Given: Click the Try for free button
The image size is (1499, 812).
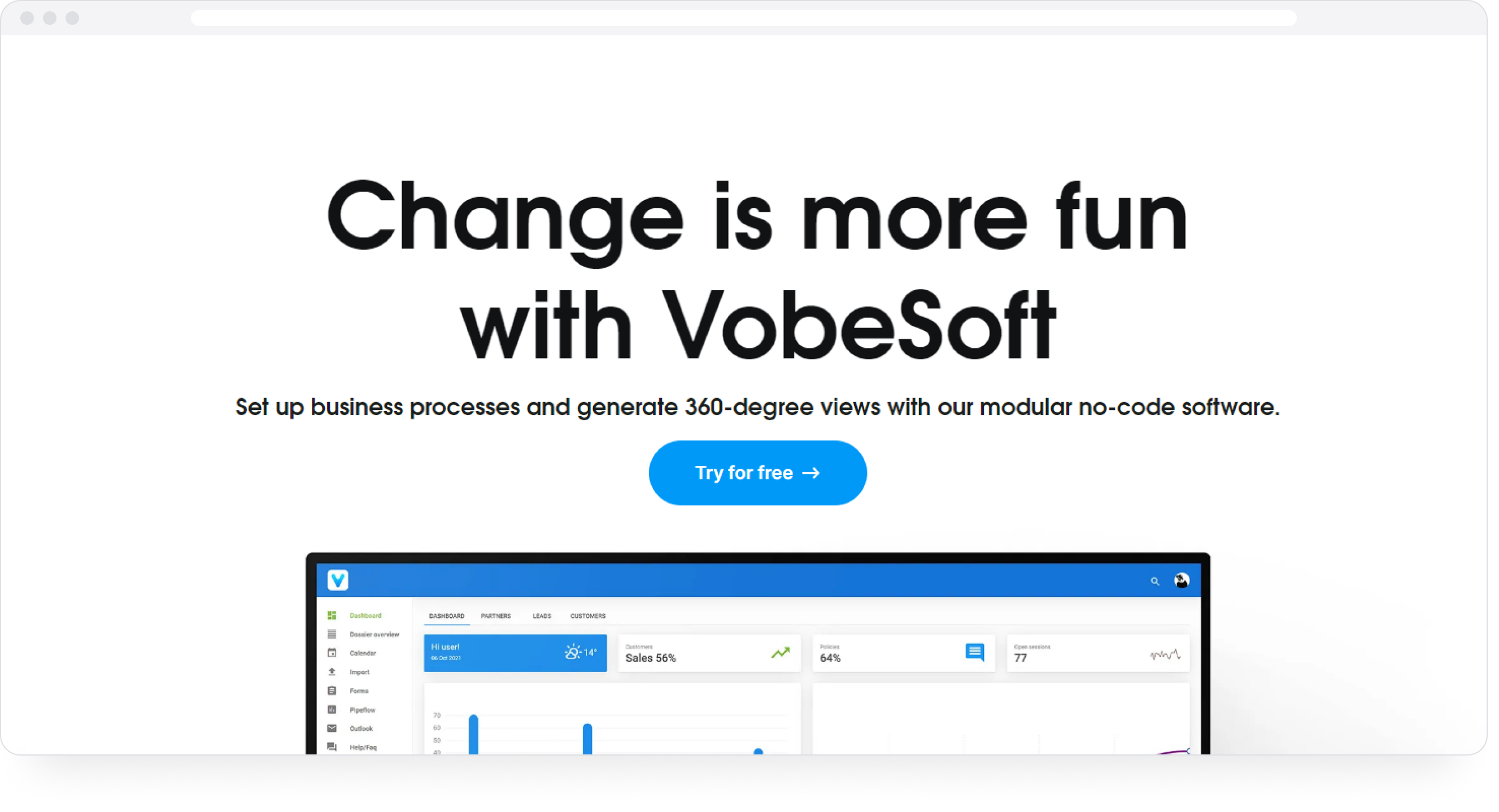Looking at the screenshot, I should [758, 472].
